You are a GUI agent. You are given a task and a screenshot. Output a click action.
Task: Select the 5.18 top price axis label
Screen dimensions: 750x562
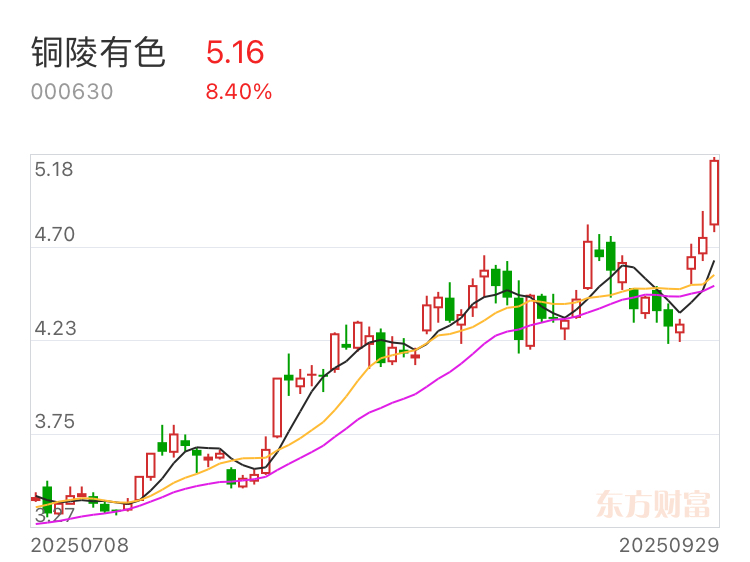54,169
